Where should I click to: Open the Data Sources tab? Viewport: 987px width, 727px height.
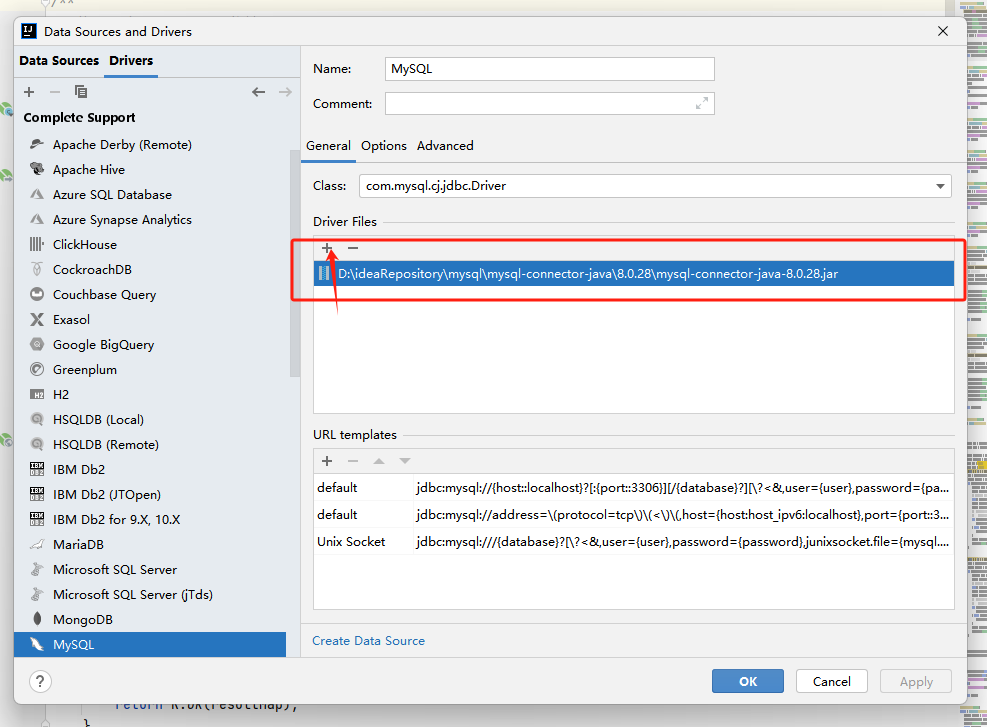(59, 61)
